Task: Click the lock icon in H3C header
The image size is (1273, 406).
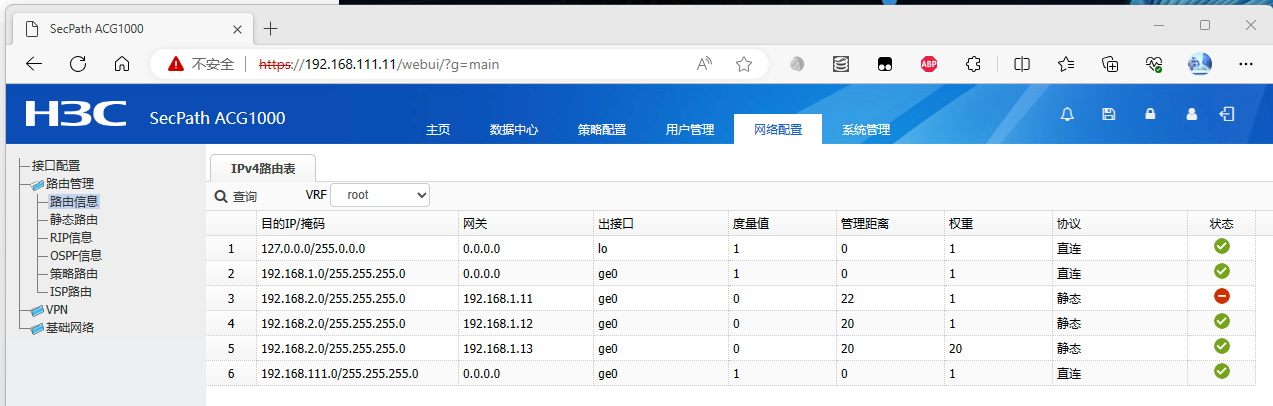Action: point(1150,114)
